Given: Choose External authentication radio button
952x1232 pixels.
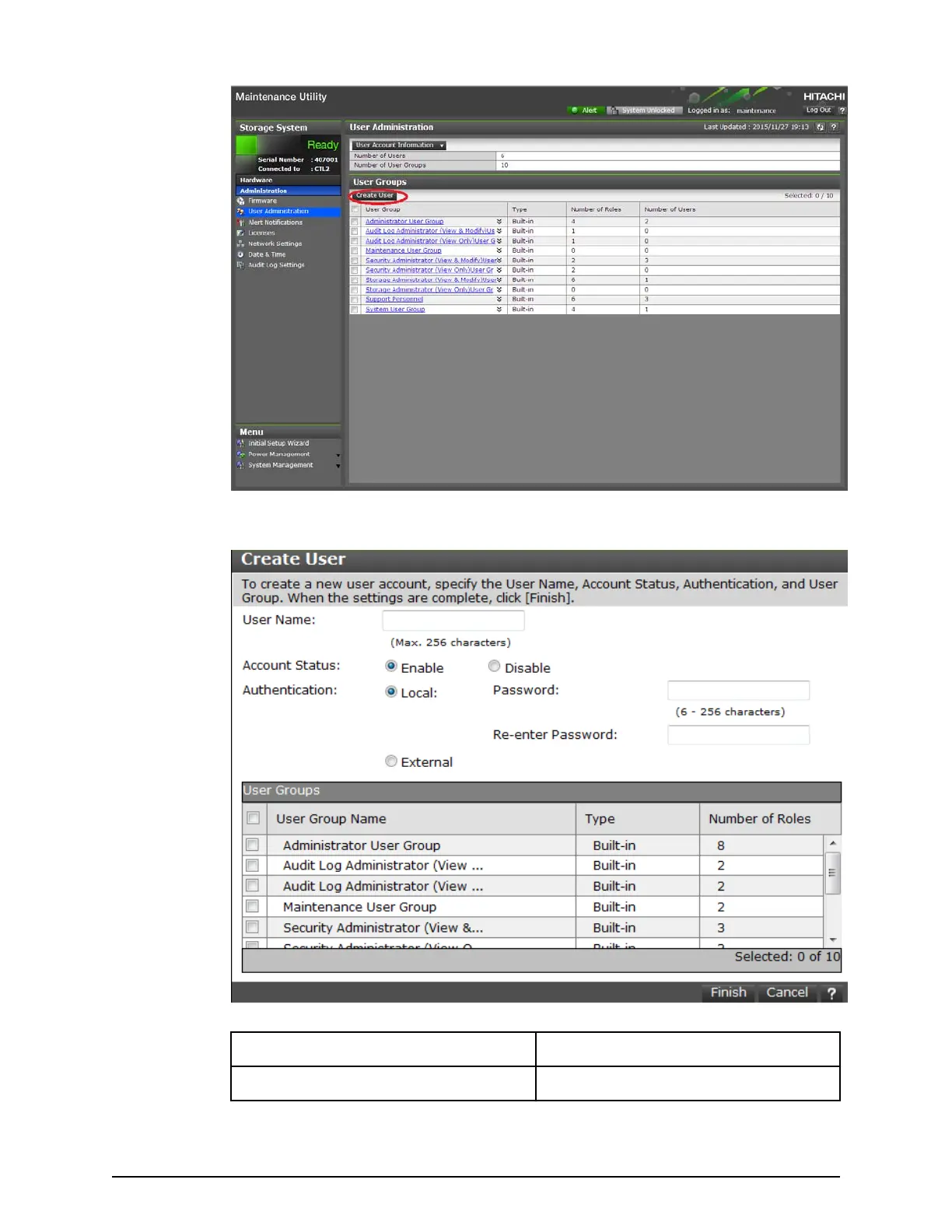Looking at the screenshot, I should [x=391, y=761].
